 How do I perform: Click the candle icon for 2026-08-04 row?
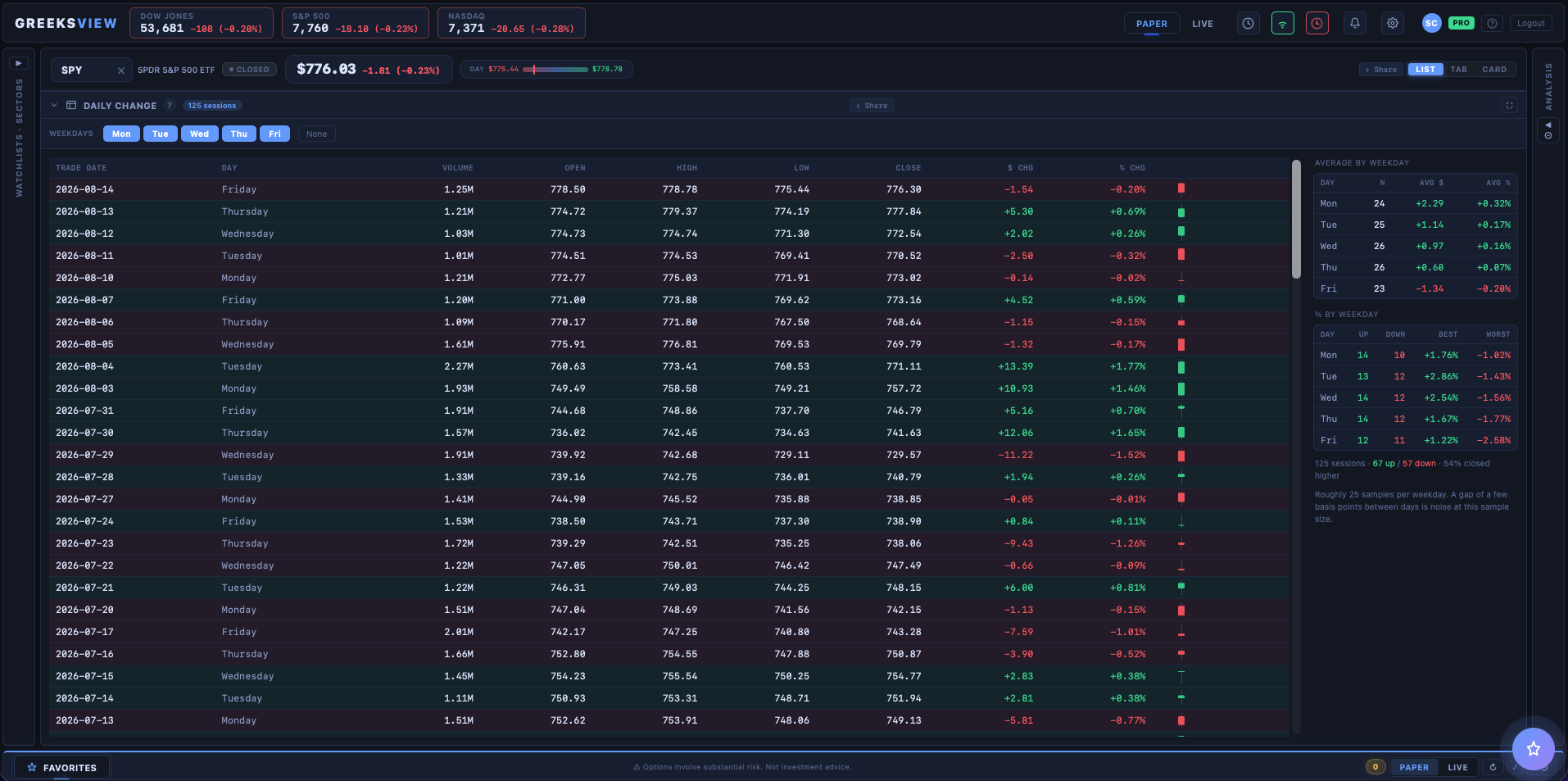pyautogui.click(x=1181, y=367)
